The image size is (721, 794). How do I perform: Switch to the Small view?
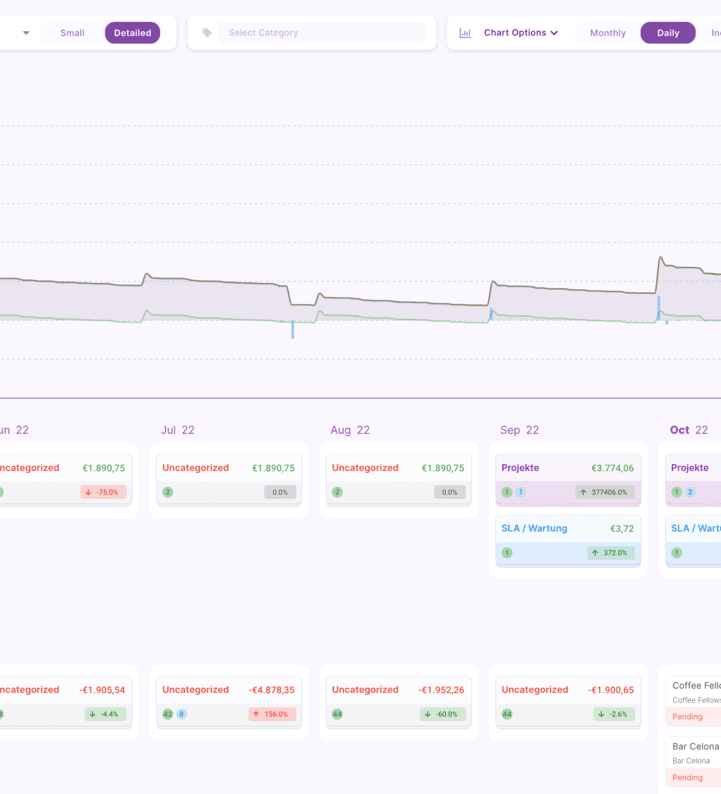[x=72, y=33]
